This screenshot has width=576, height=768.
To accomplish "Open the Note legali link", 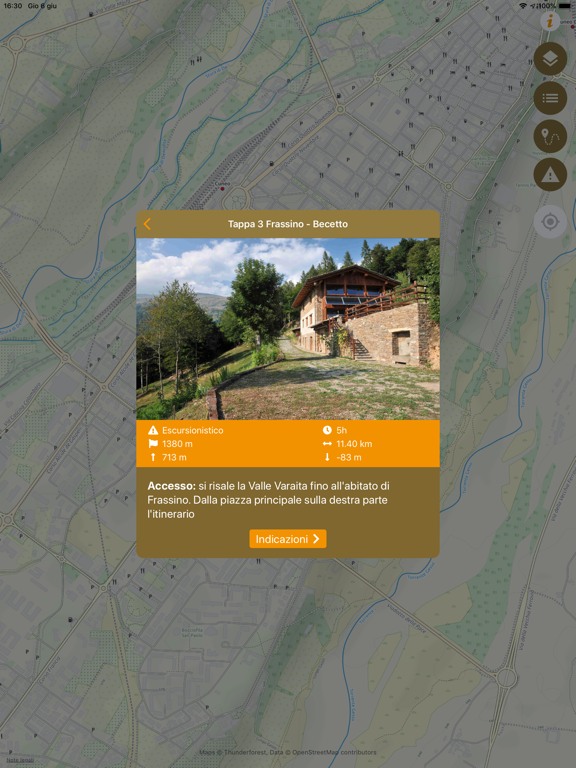I will 20,760.
